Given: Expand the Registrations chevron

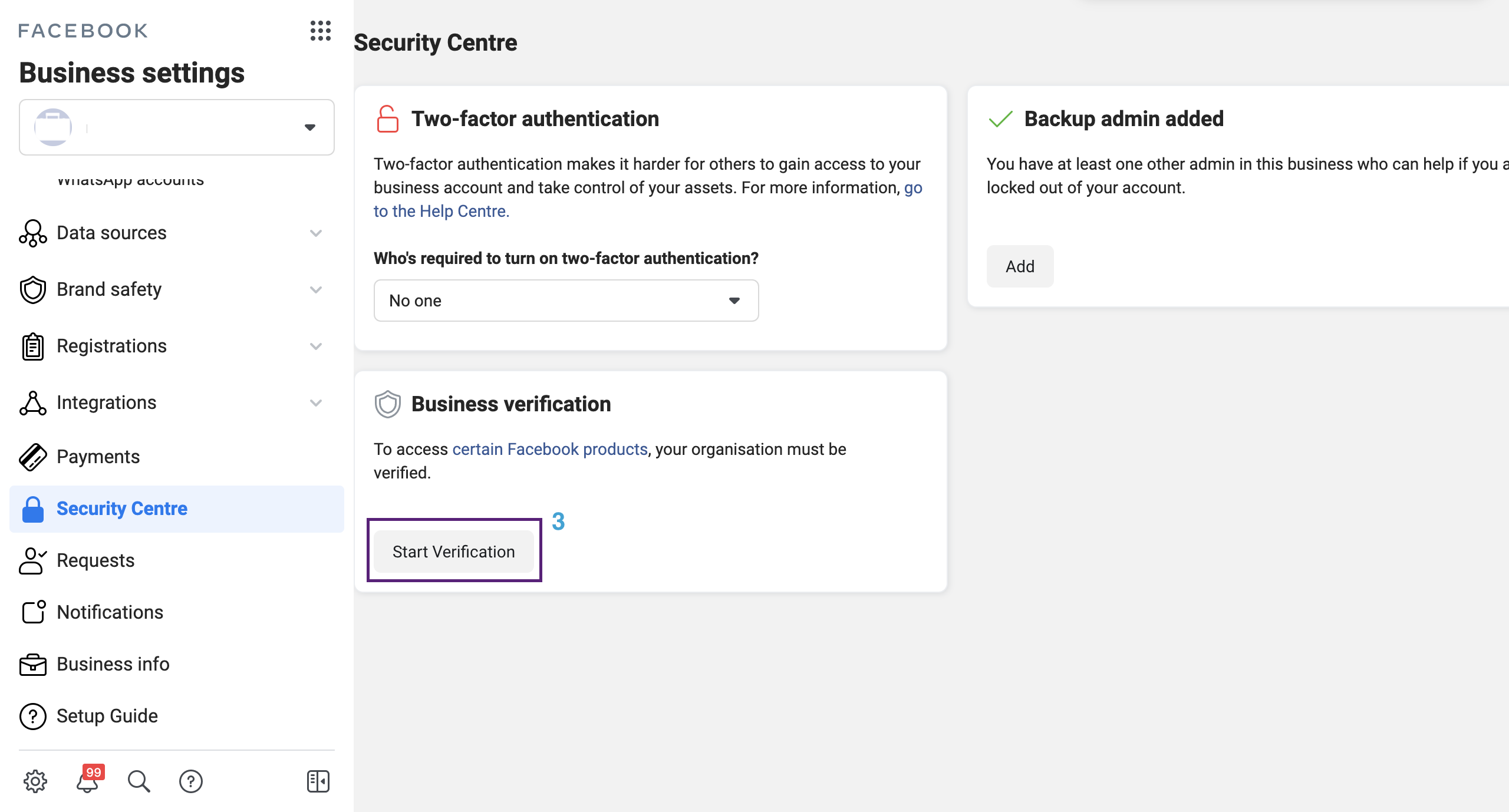Looking at the screenshot, I should 316,346.
